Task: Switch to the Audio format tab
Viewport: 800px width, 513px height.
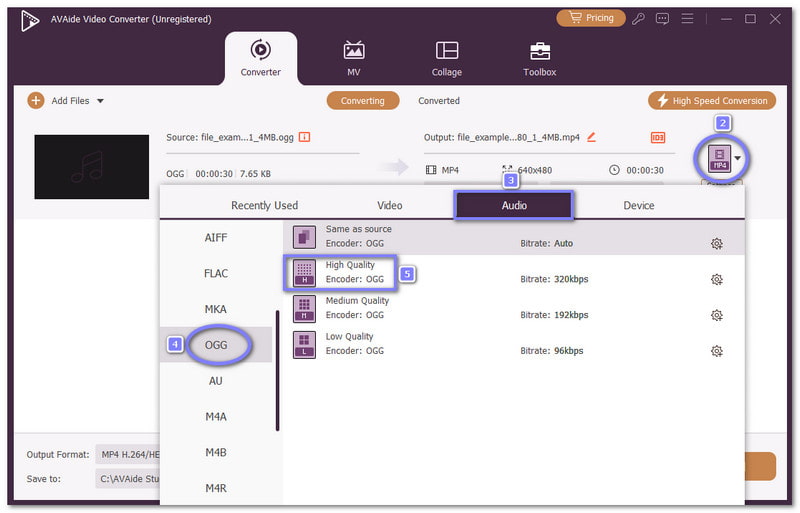Action: tap(514, 205)
